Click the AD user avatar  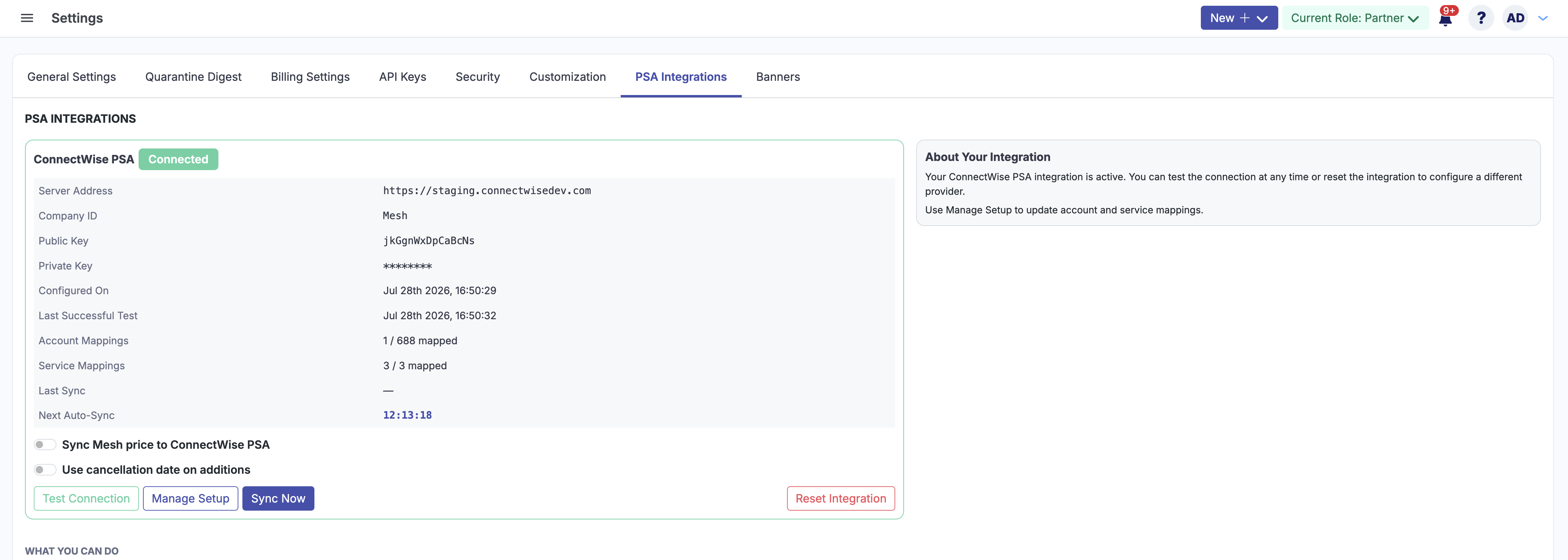coord(1515,18)
